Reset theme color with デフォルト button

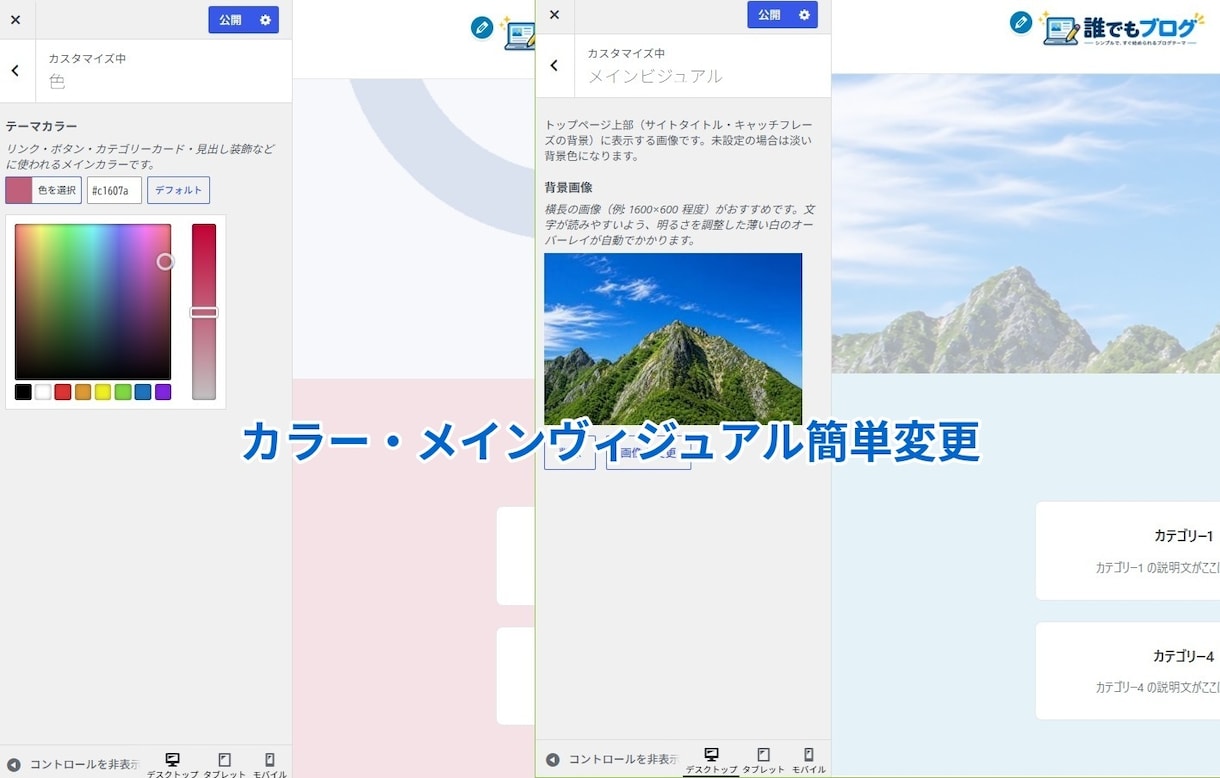(x=178, y=190)
